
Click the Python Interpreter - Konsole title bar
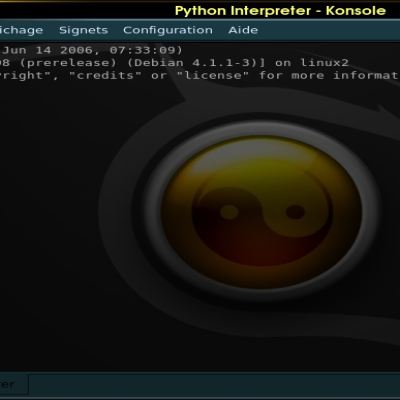(x=200, y=11)
